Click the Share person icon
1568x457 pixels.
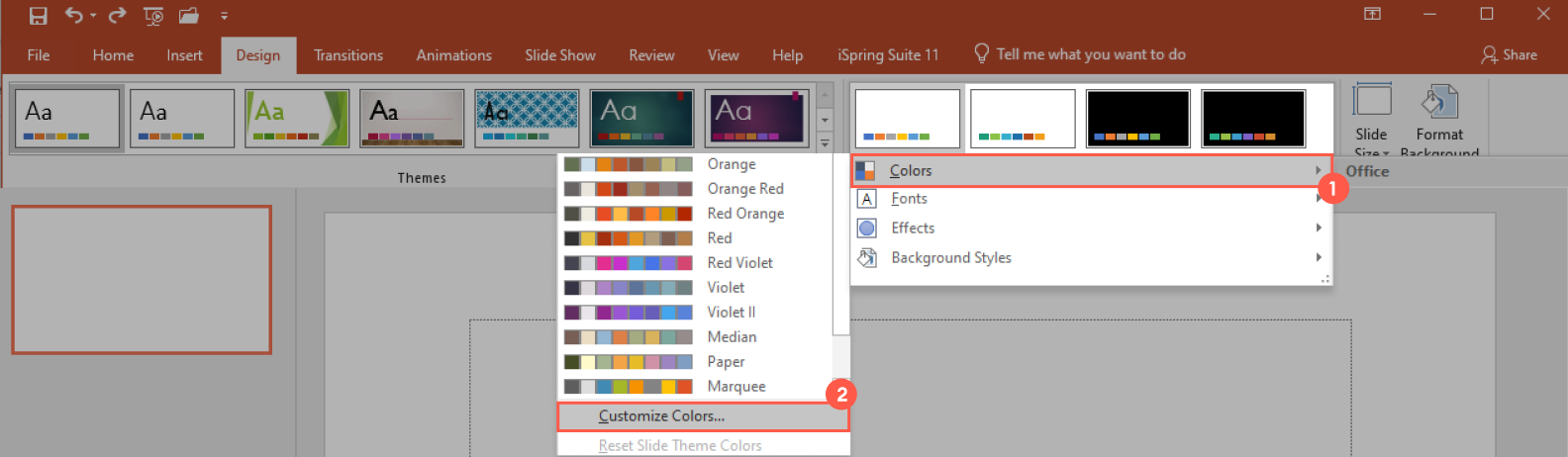(1489, 54)
